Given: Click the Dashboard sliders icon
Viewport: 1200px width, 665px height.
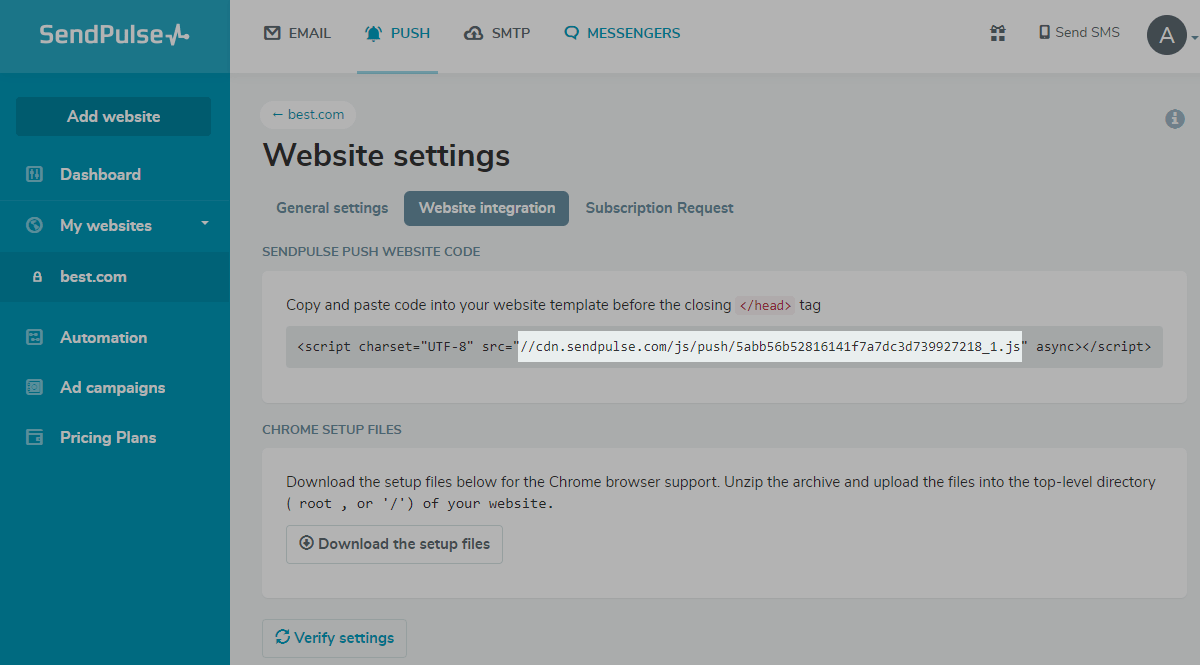Looking at the screenshot, I should pos(35,174).
